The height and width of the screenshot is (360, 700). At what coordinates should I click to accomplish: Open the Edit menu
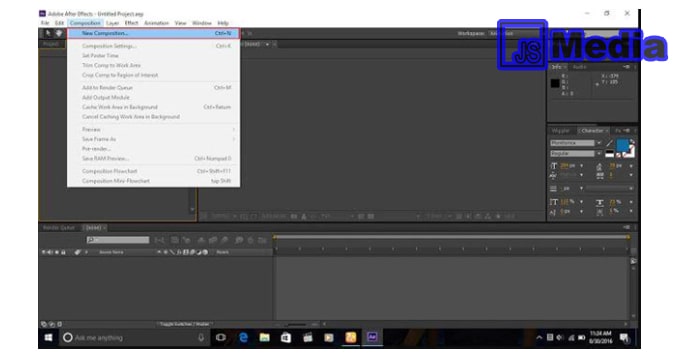coord(59,23)
